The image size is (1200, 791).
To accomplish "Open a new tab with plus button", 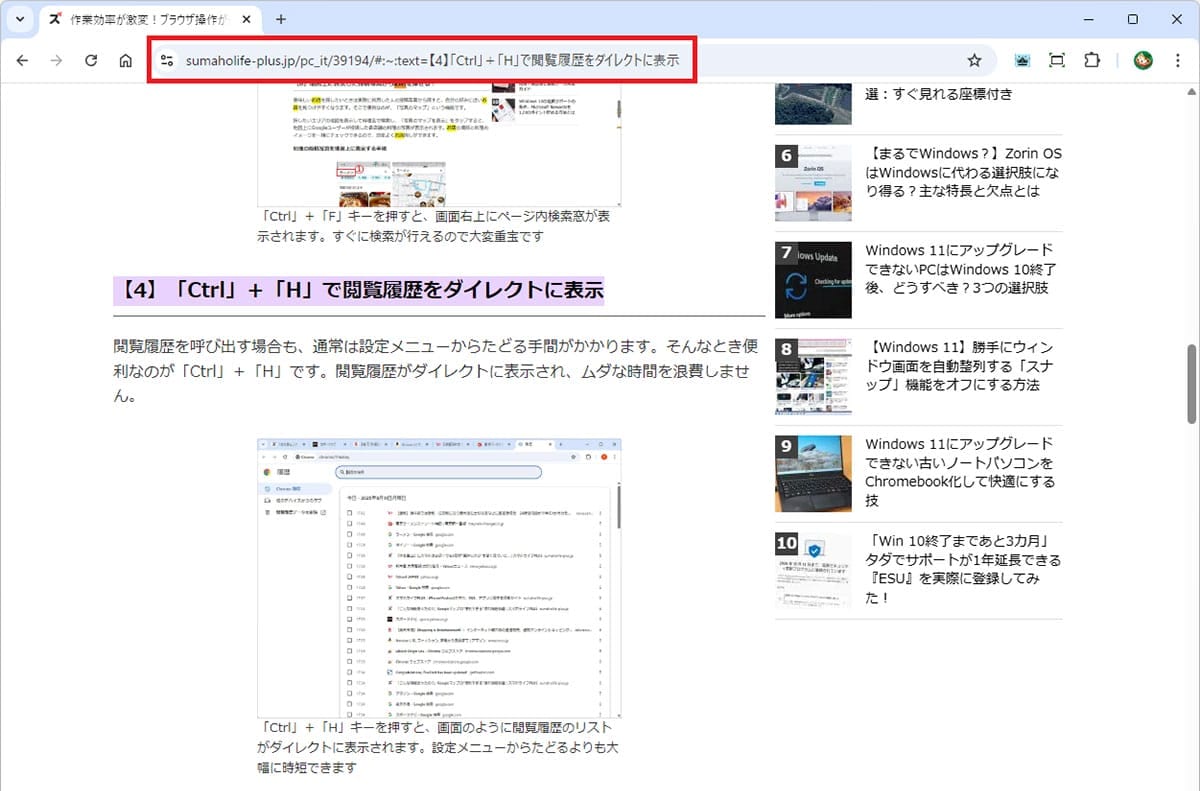I will [x=281, y=19].
